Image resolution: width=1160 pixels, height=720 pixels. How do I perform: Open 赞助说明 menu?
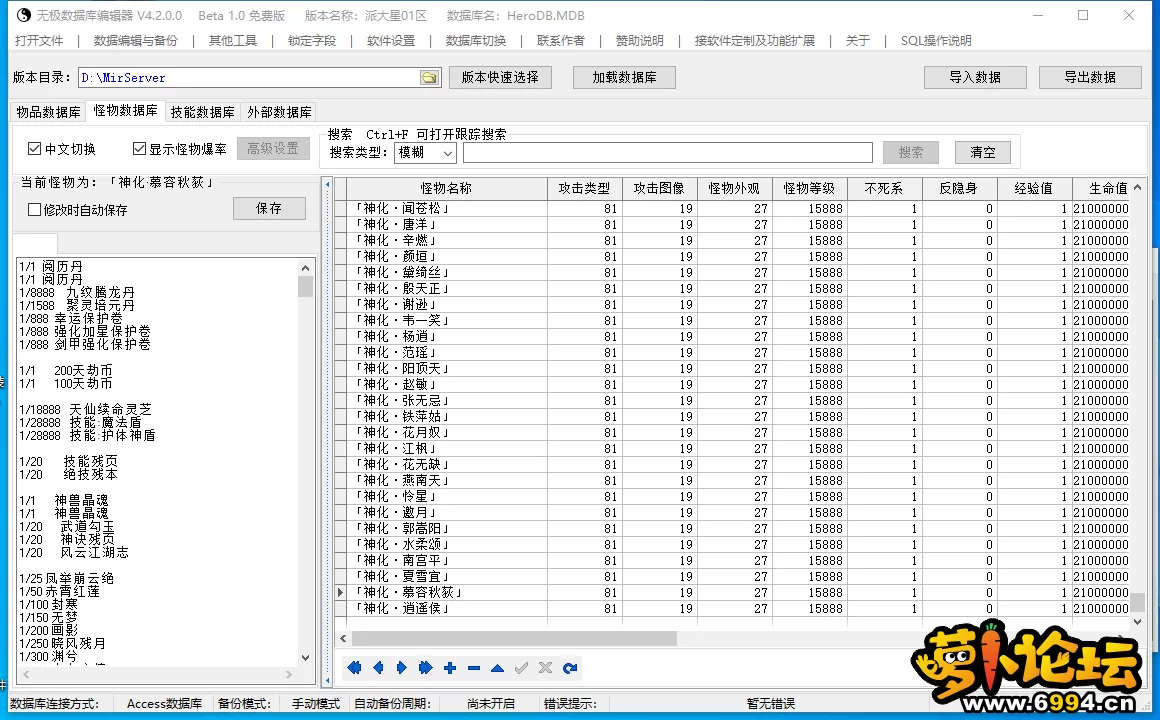pyautogui.click(x=639, y=41)
